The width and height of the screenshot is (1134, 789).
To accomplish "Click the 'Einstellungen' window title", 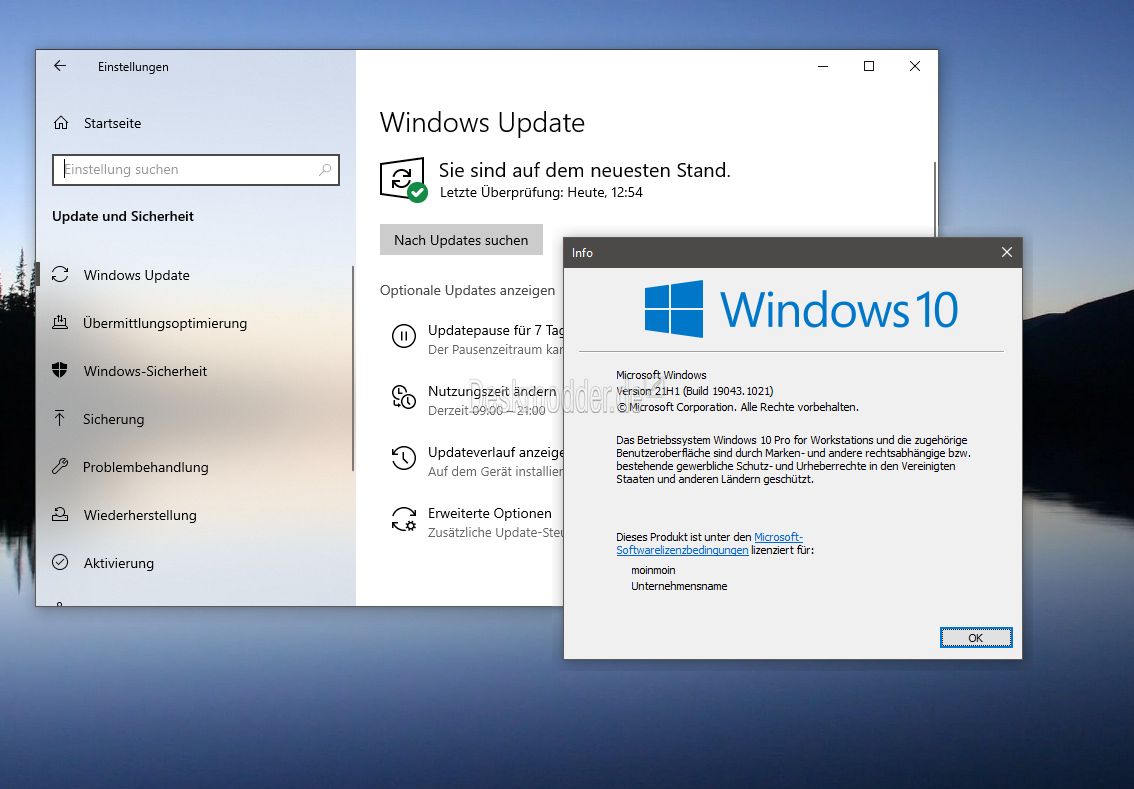I will [133, 67].
